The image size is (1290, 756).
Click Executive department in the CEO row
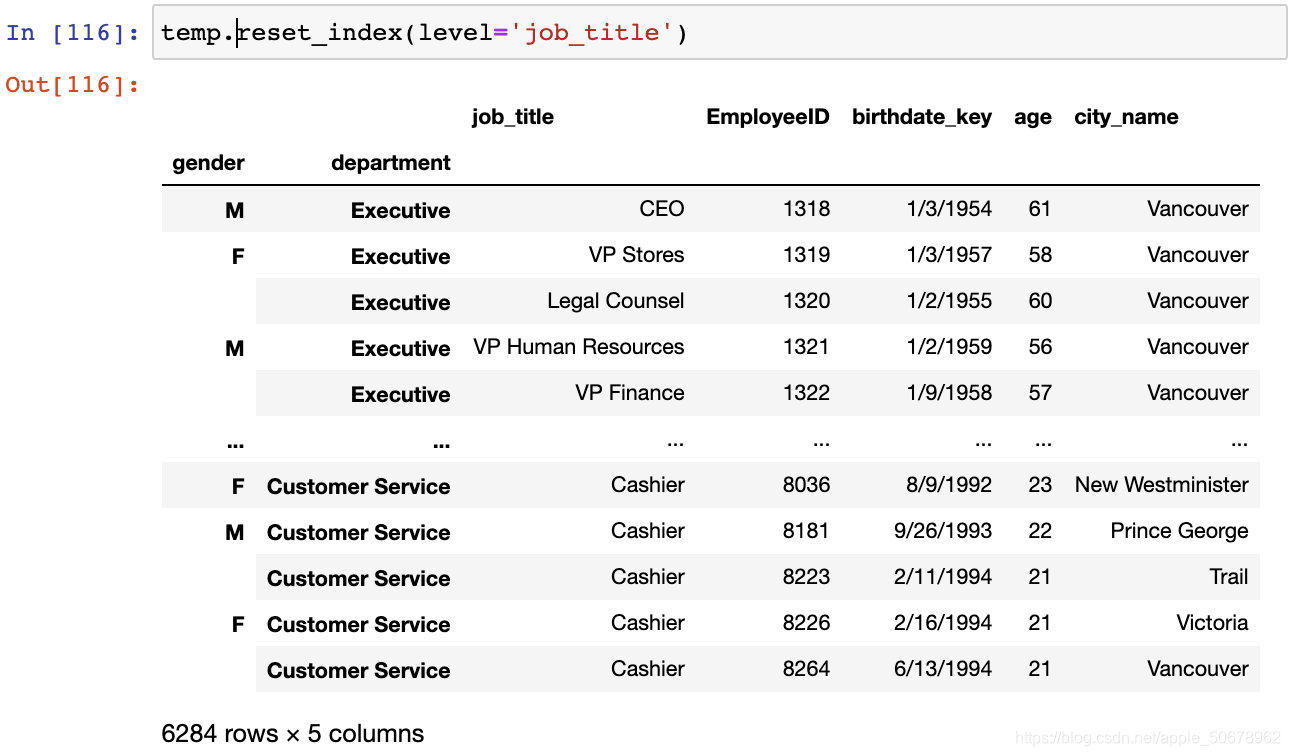coord(401,211)
